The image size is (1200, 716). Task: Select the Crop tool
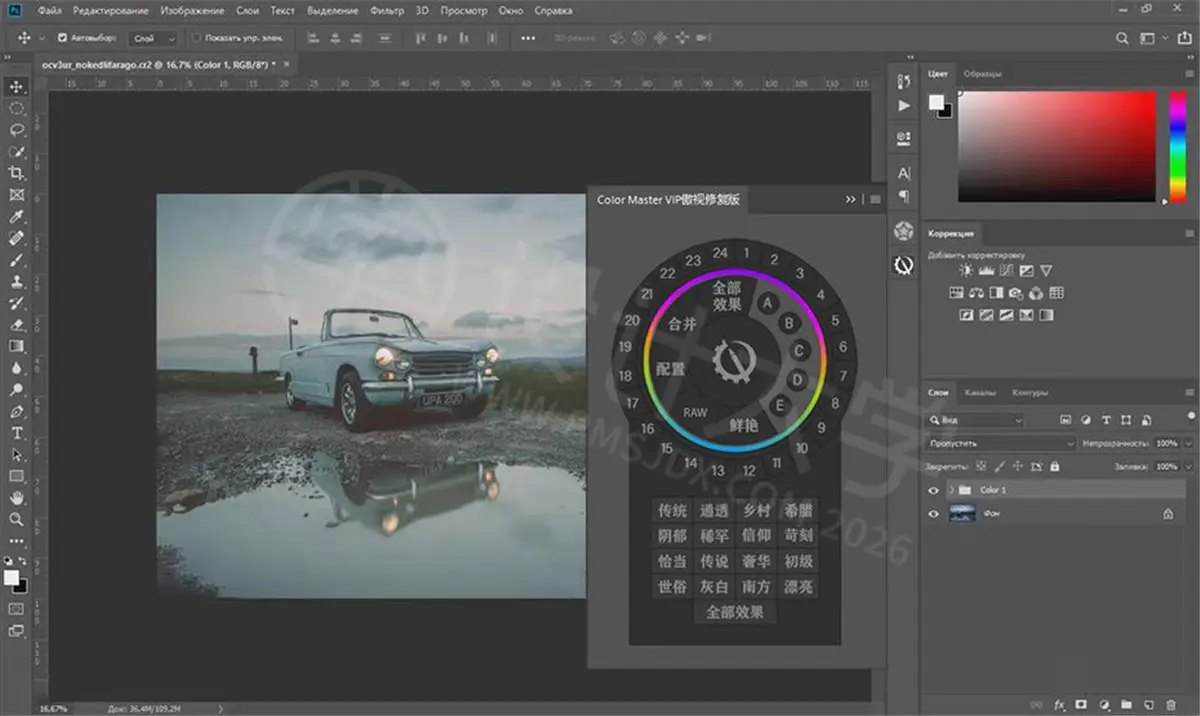coord(16,173)
